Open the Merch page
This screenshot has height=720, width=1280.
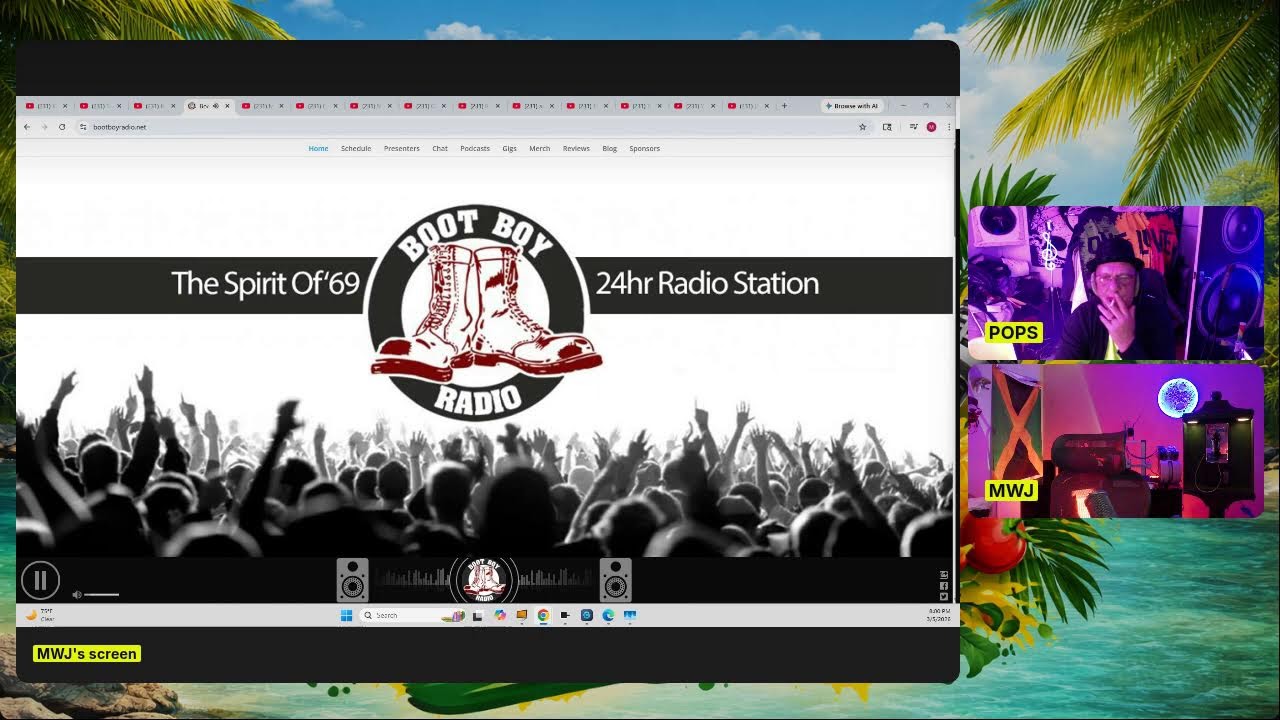coord(540,148)
